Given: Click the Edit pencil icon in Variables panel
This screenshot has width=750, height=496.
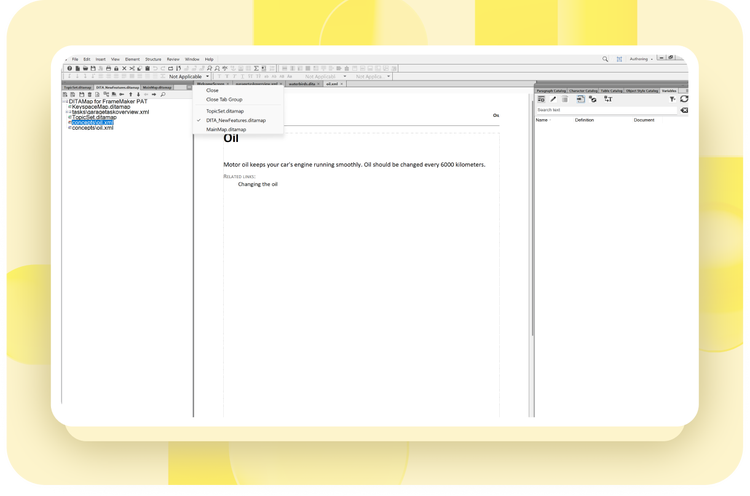Looking at the screenshot, I should coord(553,99).
